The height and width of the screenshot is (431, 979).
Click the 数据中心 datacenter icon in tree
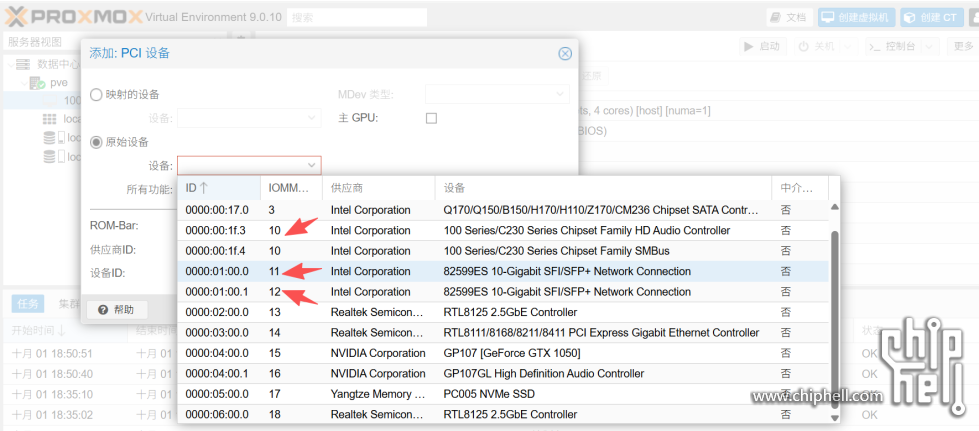click(25, 64)
